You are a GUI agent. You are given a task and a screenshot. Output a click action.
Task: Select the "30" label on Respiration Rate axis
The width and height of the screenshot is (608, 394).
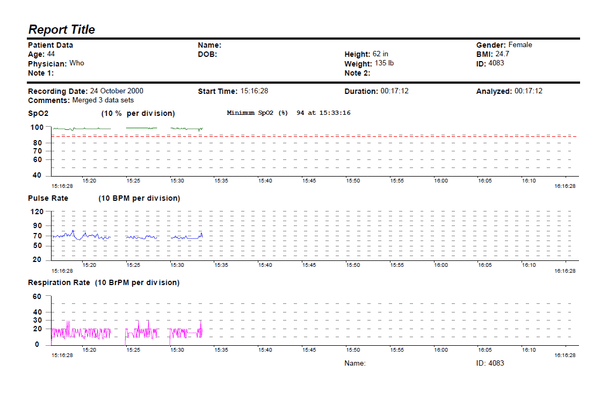pos(37,320)
